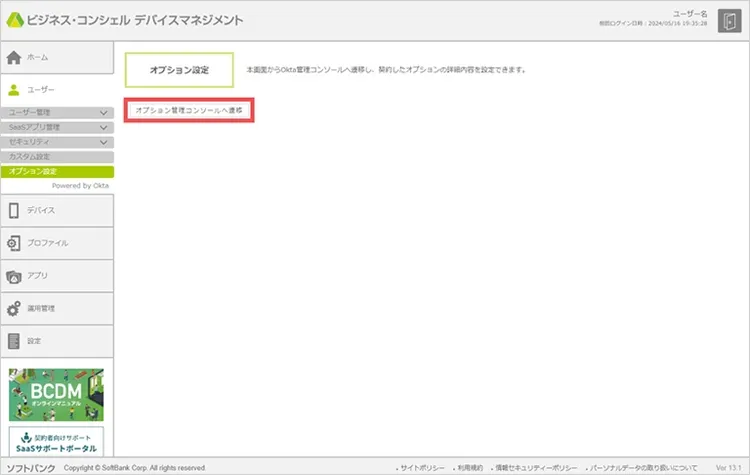This screenshot has height=475, width=750.
Task: Open the サイトポリシー footer link
Action: pyautogui.click(x=421, y=468)
